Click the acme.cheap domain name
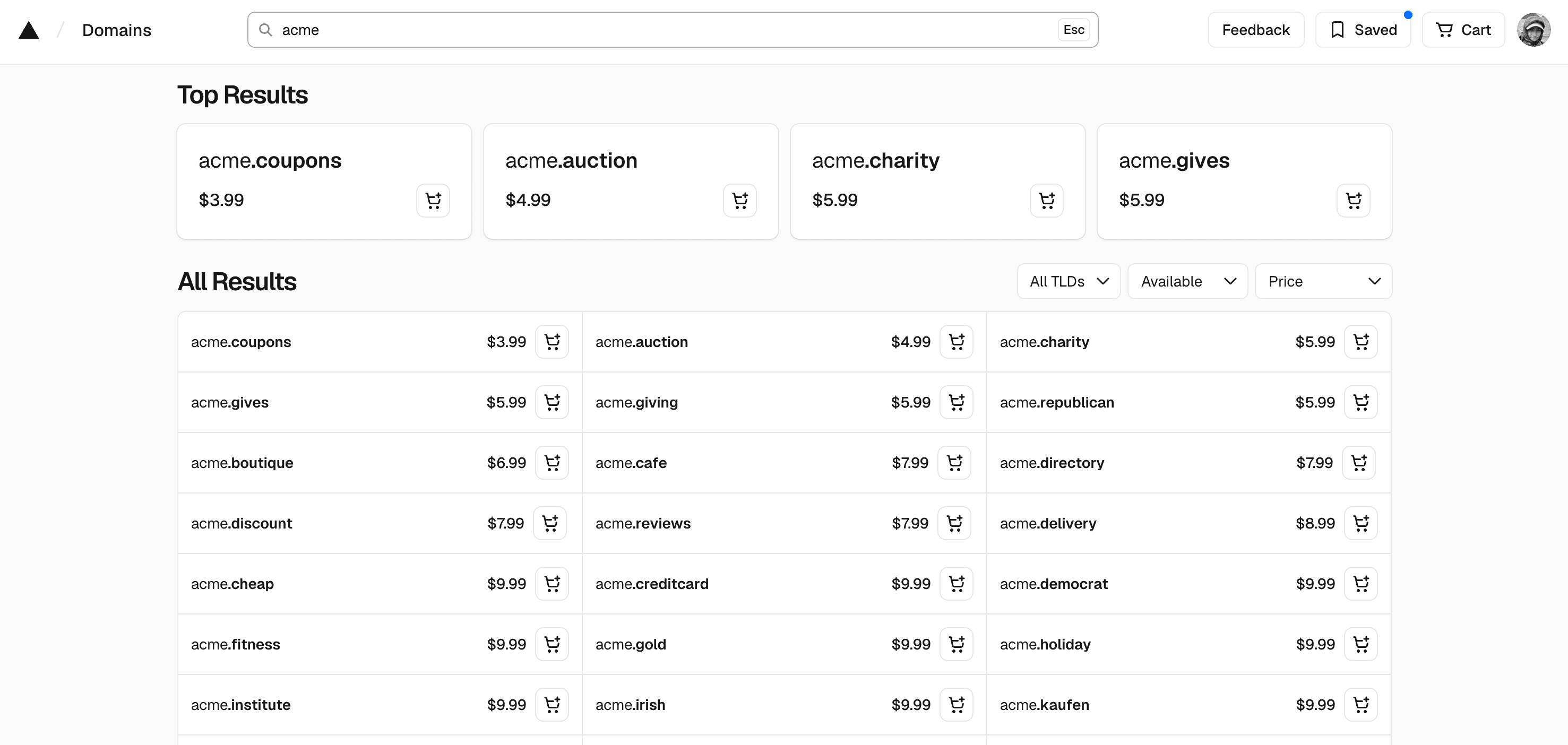Viewport: 1568px width, 745px height. pyautogui.click(x=232, y=584)
